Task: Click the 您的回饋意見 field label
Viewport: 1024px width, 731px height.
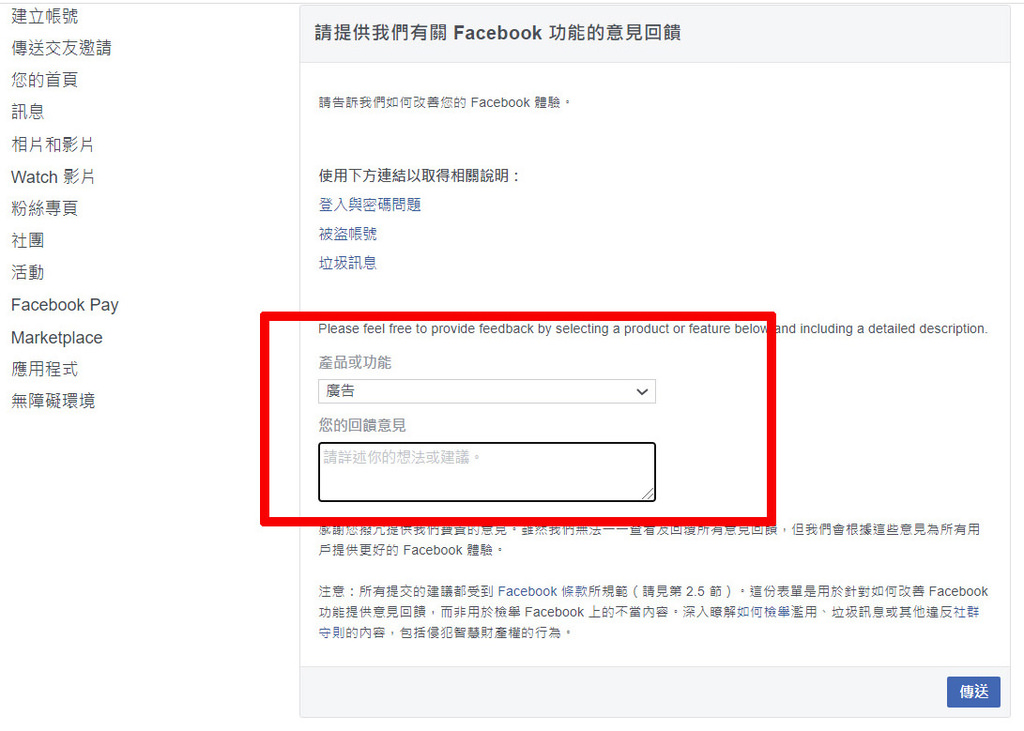Action: (362, 425)
